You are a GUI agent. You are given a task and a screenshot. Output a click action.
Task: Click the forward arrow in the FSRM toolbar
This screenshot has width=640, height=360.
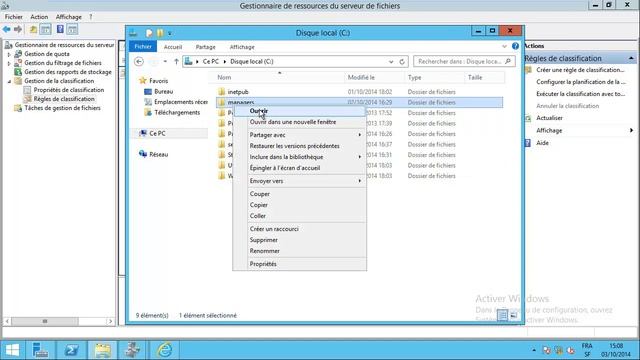[x=18, y=29]
